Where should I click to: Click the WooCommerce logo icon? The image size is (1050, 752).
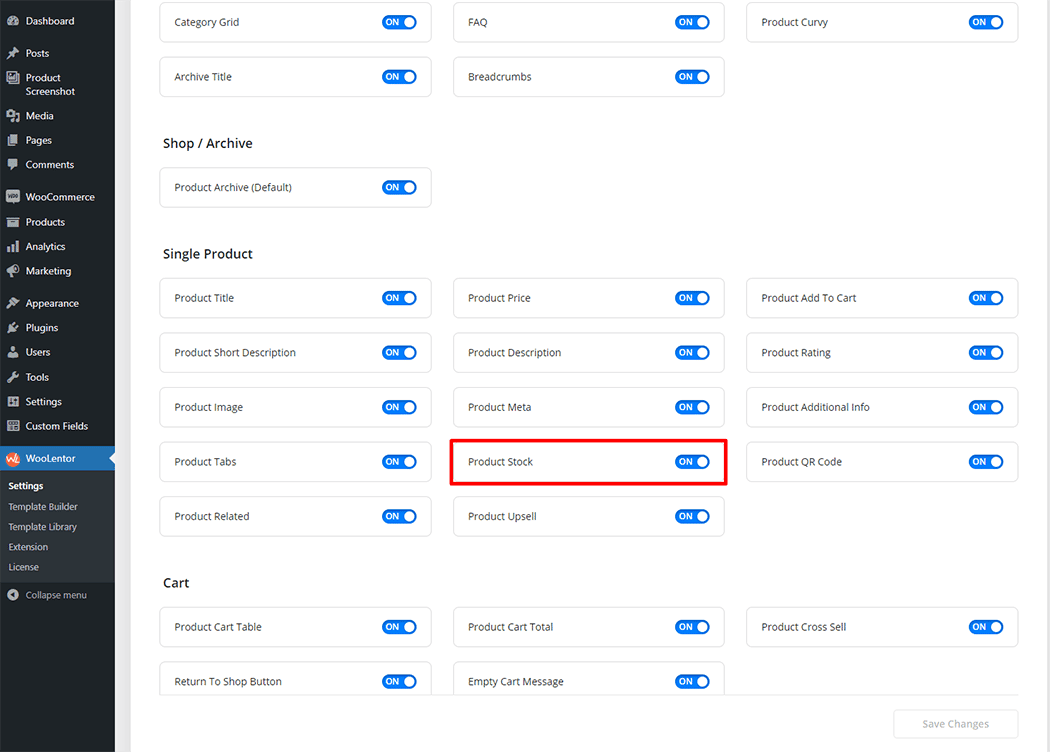12,197
